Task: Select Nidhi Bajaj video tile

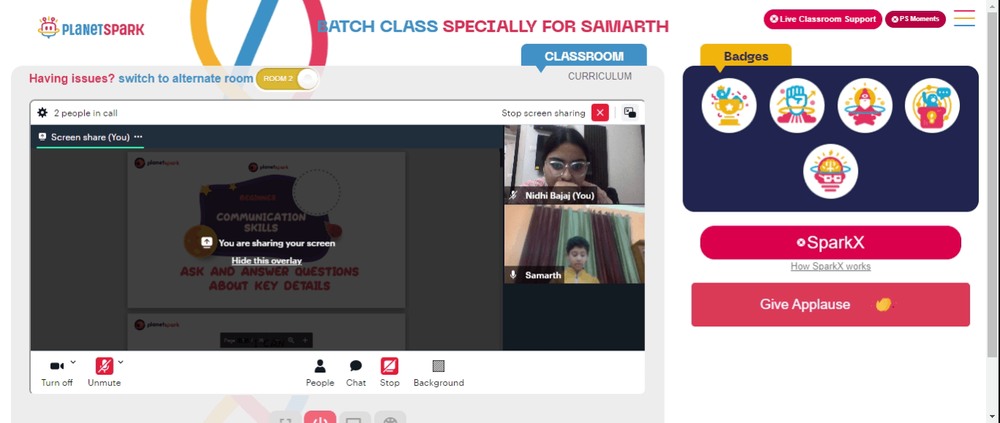Action: click(x=574, y=165)
